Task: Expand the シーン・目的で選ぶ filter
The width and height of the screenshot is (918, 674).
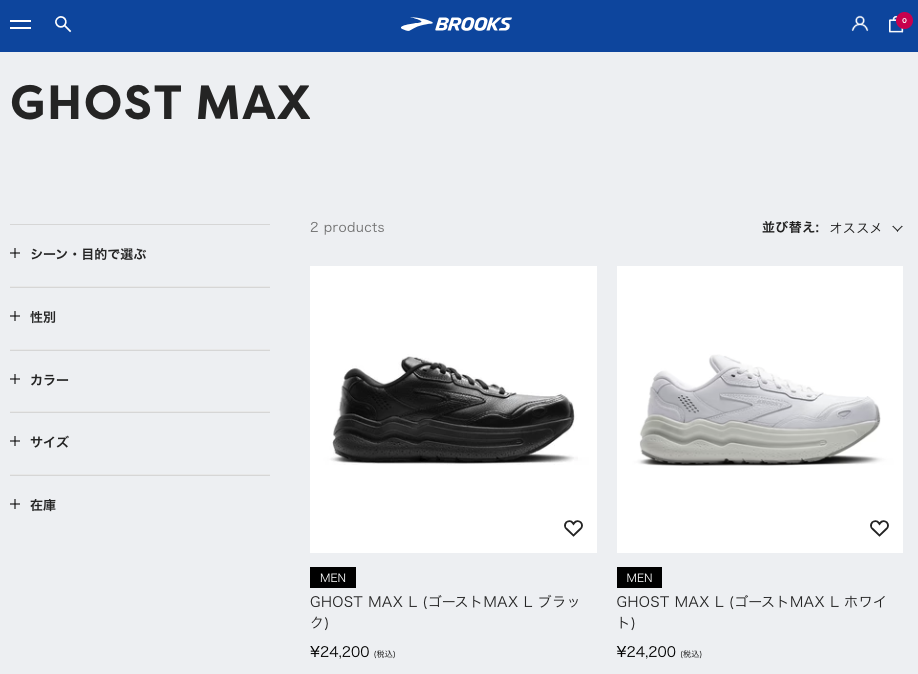Action: (x=87, y=254)
